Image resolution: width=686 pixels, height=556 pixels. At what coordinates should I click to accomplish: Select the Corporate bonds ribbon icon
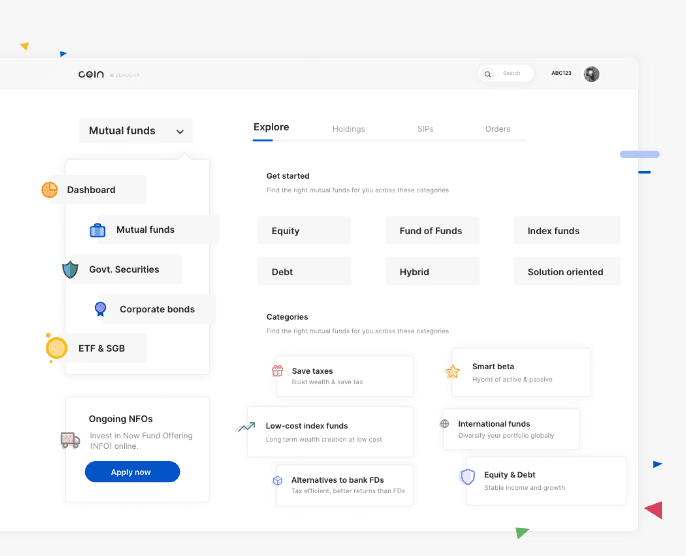tap(100, 309)
